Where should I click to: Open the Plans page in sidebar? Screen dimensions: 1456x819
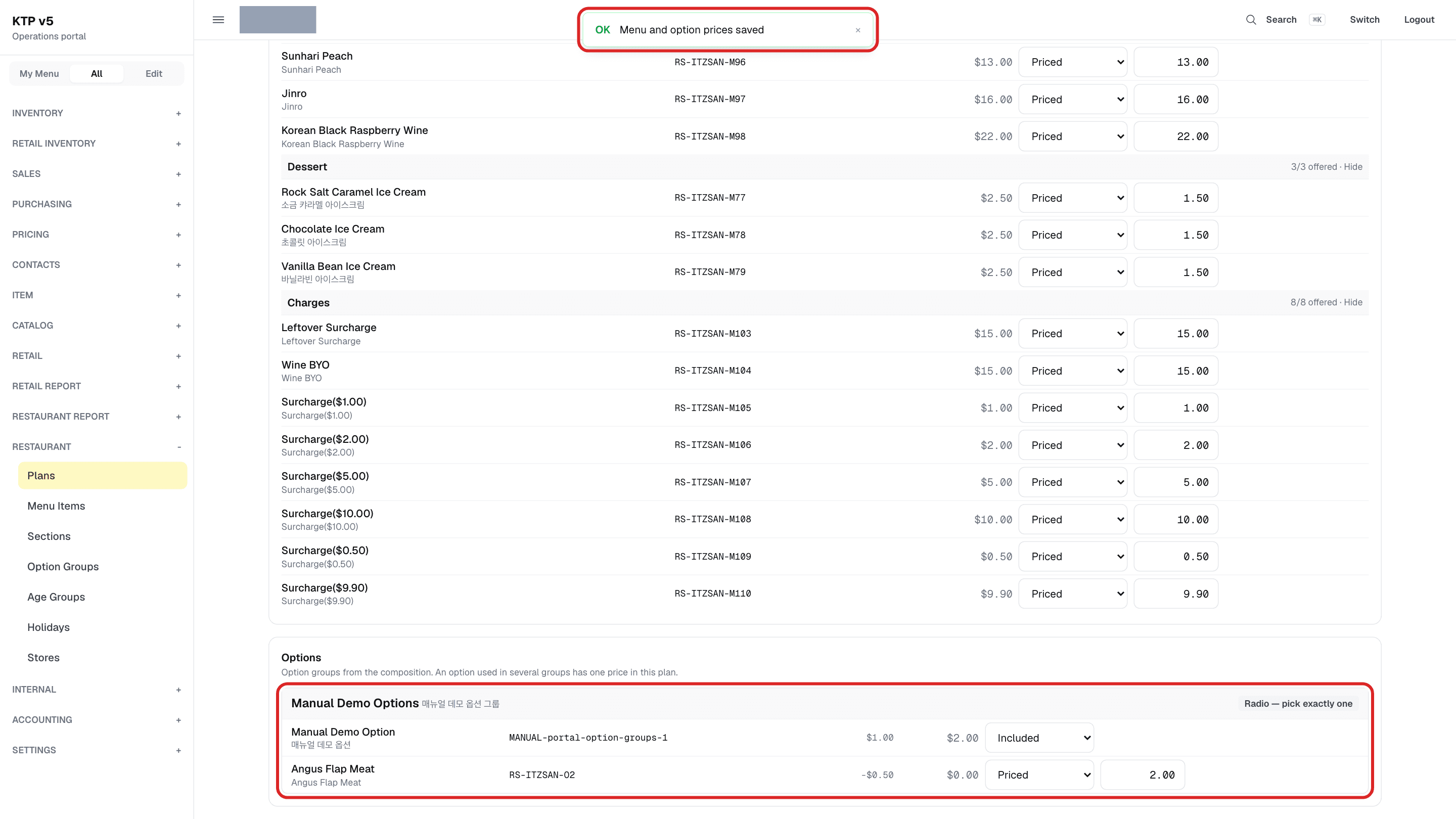click(x=102, y=475)
